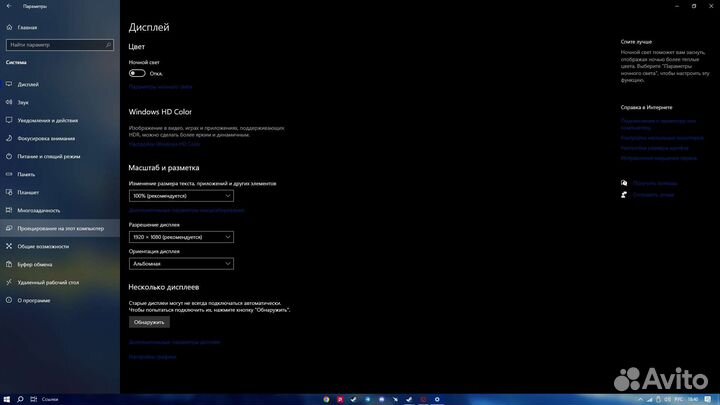The width and height of the screenshot is (720, 405).
Task: Go to Проецирование на этот компьютер
Action: [60, 228]
